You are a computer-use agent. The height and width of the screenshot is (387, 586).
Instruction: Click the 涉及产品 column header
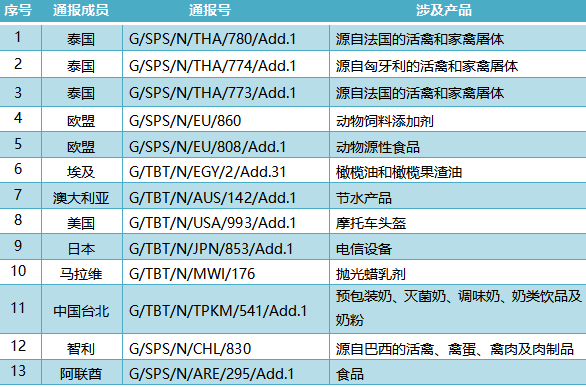tap(444, 10)
